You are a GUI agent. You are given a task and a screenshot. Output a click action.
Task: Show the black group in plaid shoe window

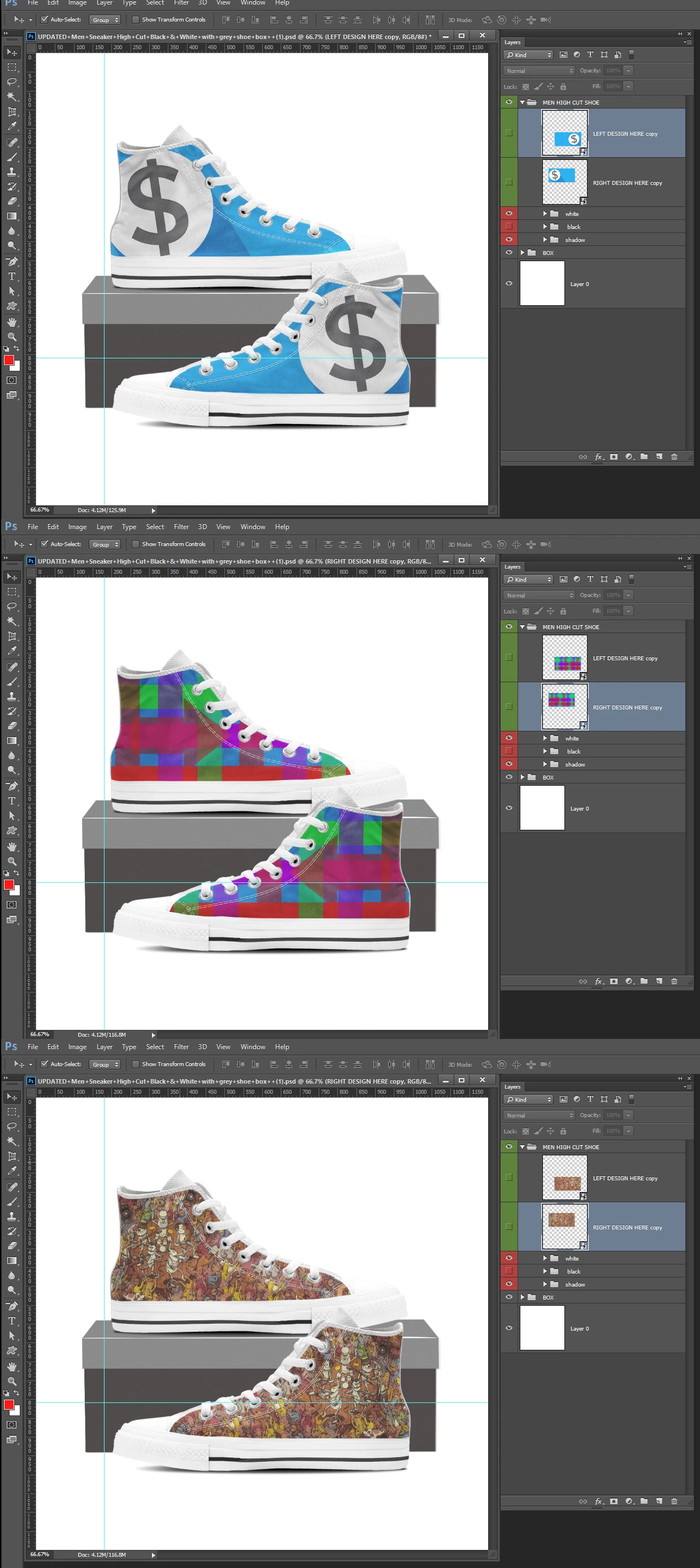pos(509,751)
